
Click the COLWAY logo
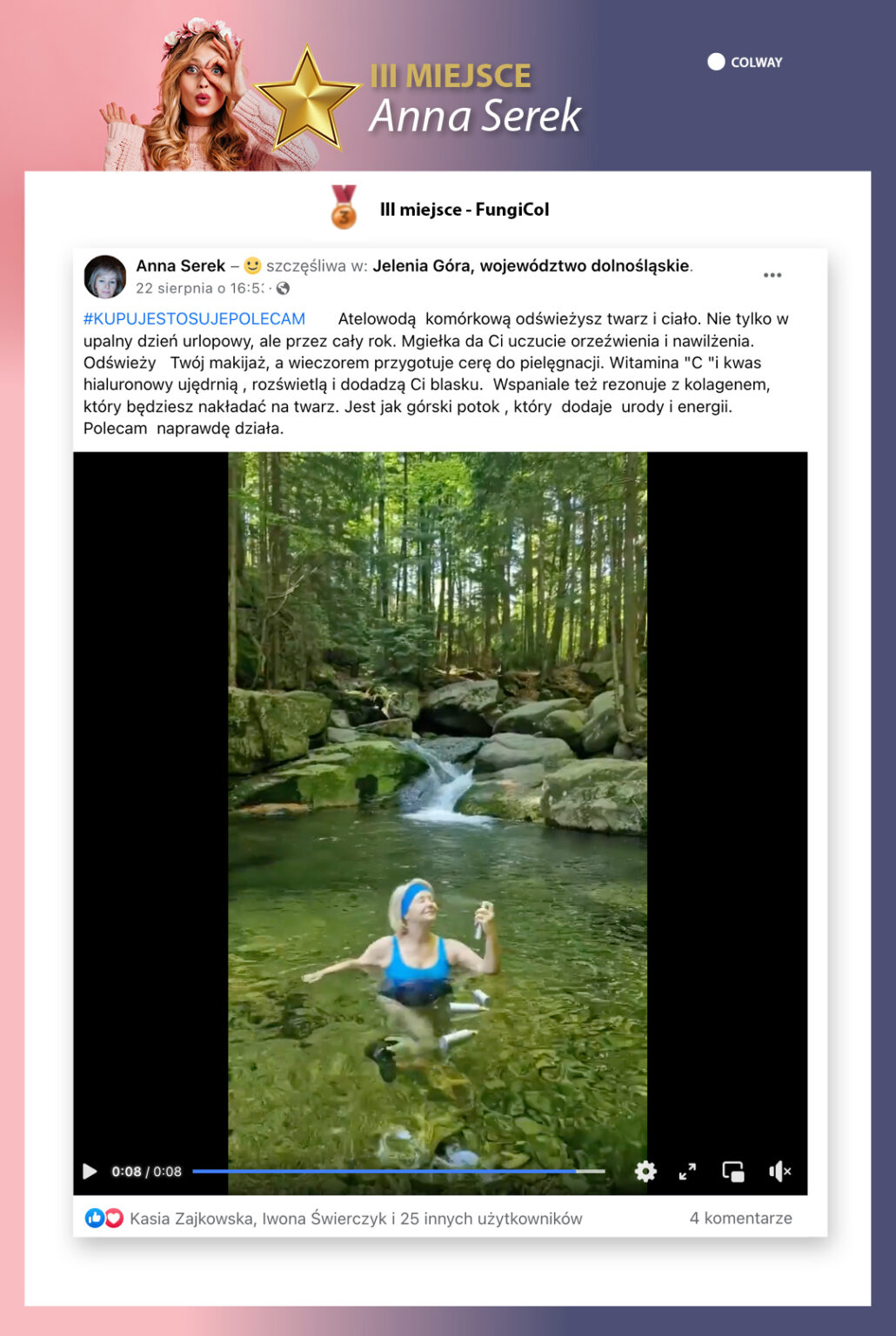pyautogui.click(x=745, y=62)
